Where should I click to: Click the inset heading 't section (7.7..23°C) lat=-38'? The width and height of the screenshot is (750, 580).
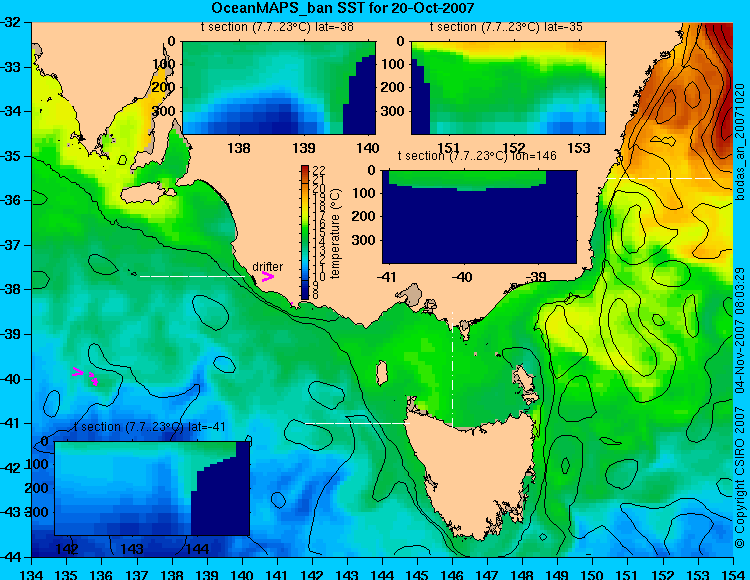(277, 27)
